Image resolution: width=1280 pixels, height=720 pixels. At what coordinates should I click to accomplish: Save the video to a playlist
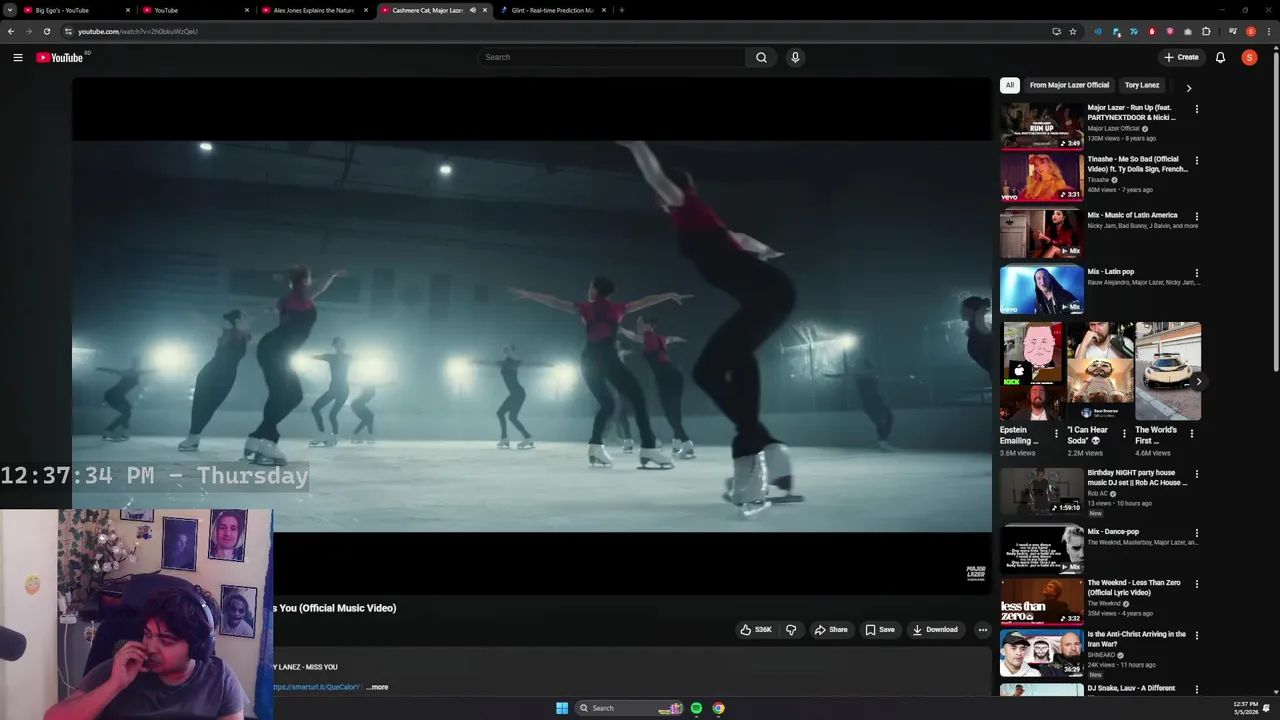[x=880, y=629]
